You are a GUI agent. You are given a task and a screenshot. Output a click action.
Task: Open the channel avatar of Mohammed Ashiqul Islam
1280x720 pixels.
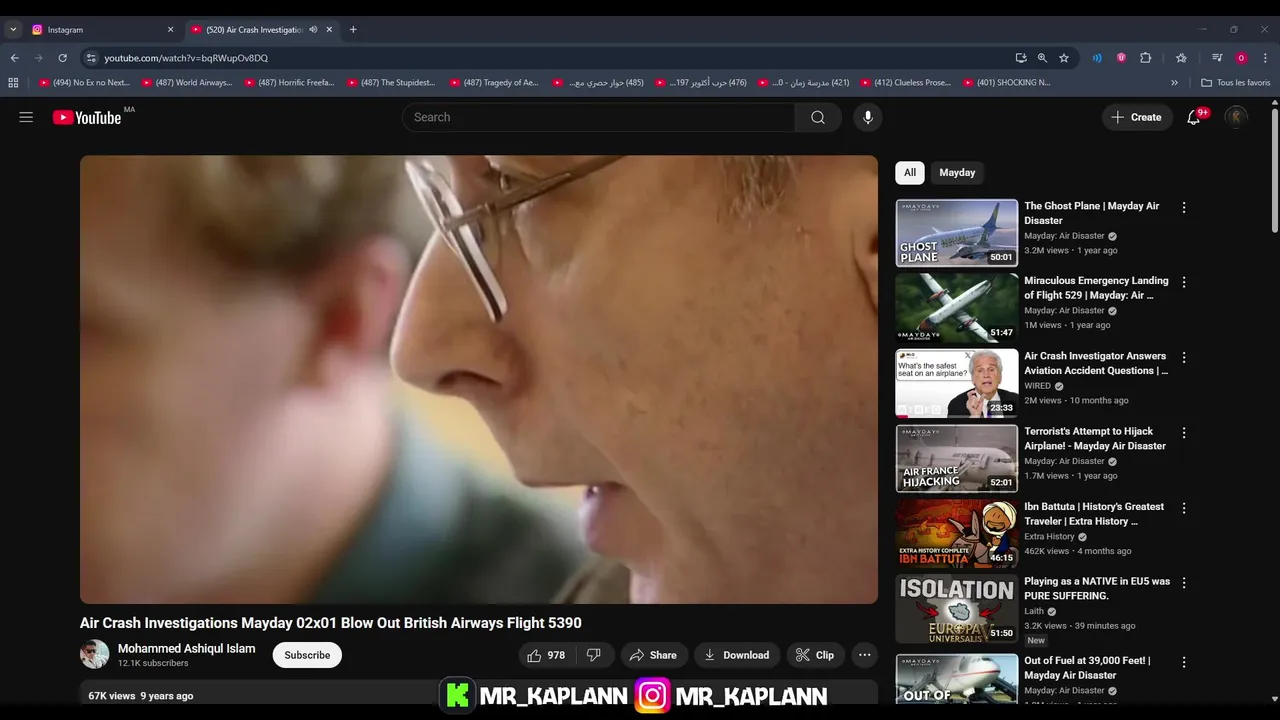pos(94,655)
